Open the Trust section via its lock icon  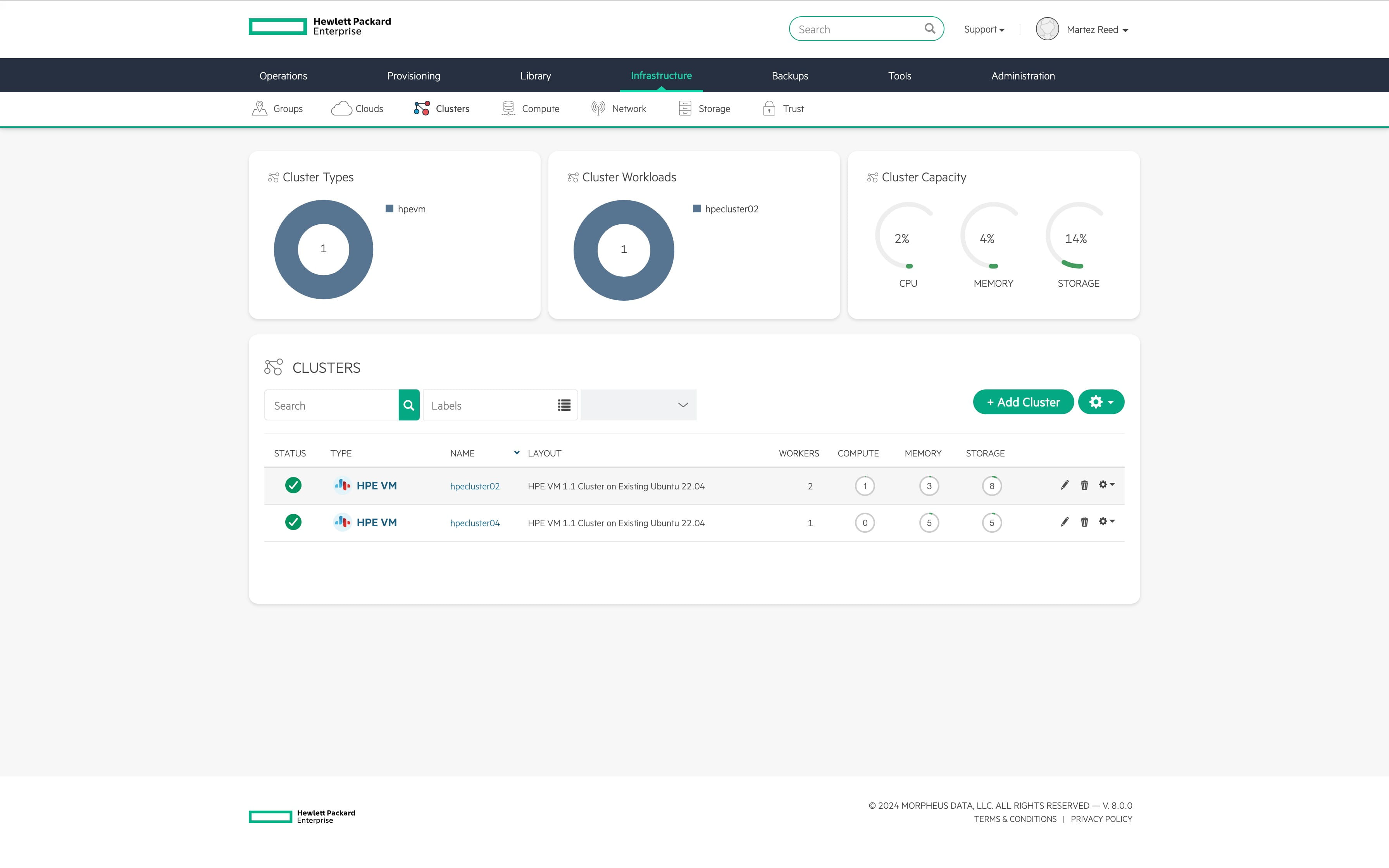[x=768, y=108]
